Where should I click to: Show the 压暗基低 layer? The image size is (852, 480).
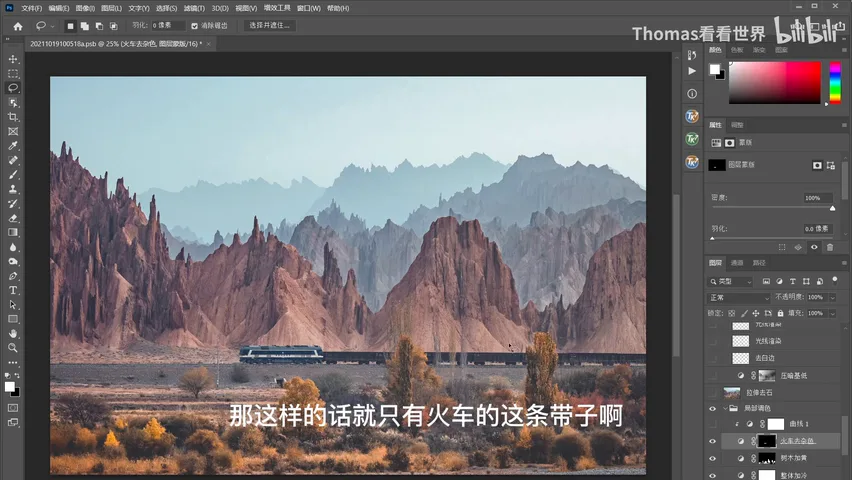[712, 376]
